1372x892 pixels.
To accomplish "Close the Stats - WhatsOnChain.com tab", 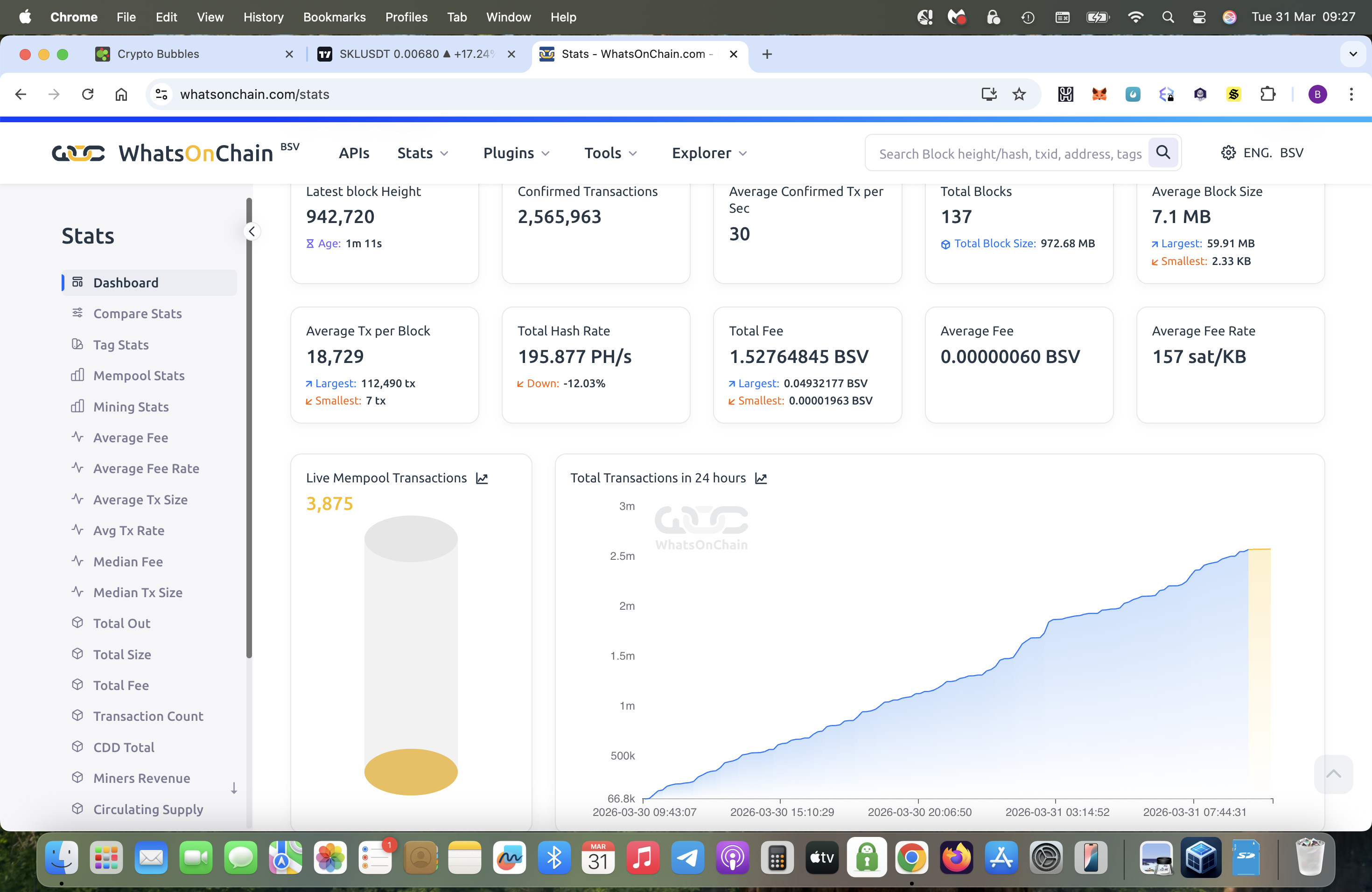I will pos(733,54).
